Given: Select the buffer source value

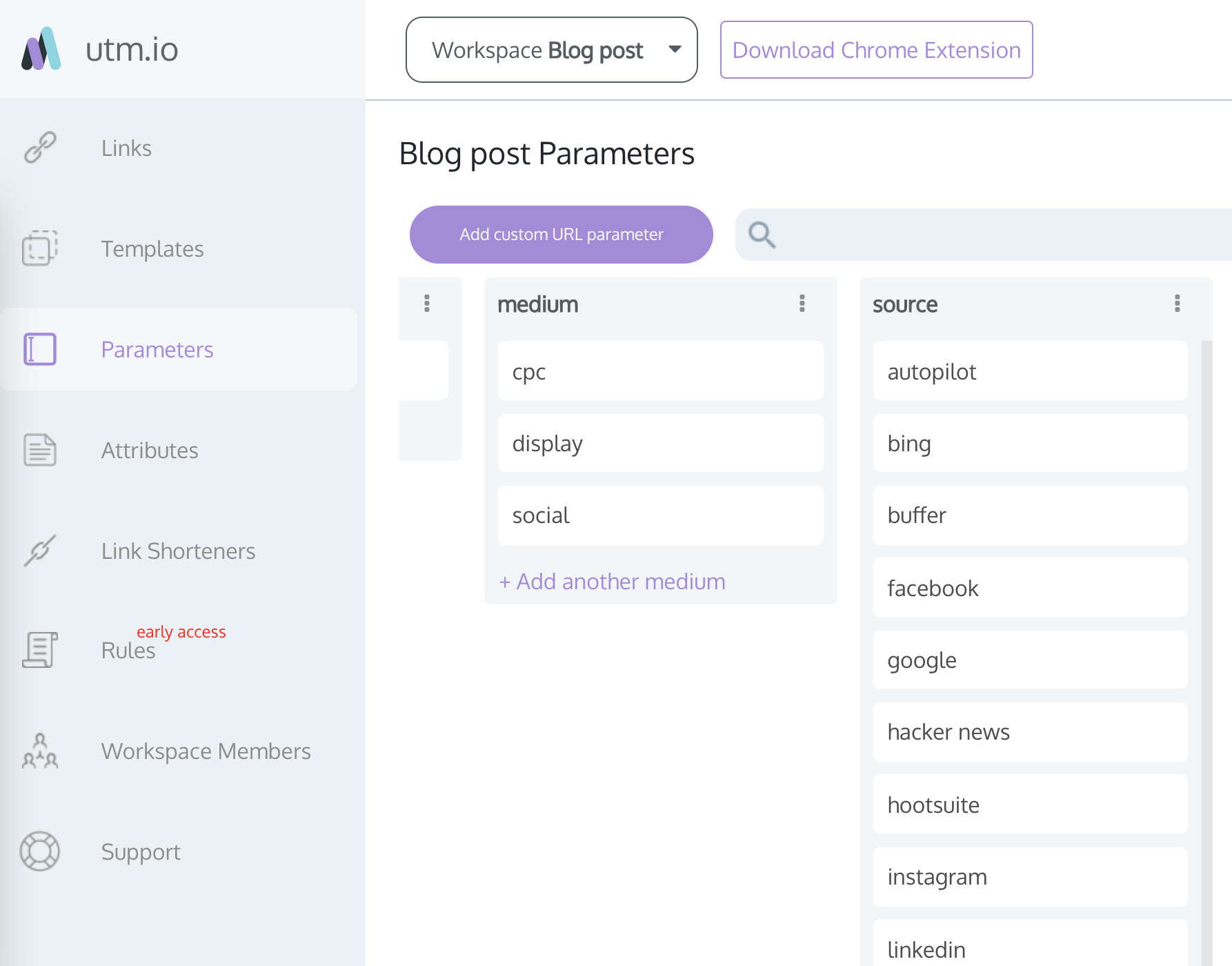Looking at the screenshot, I should coord(1031,515).
